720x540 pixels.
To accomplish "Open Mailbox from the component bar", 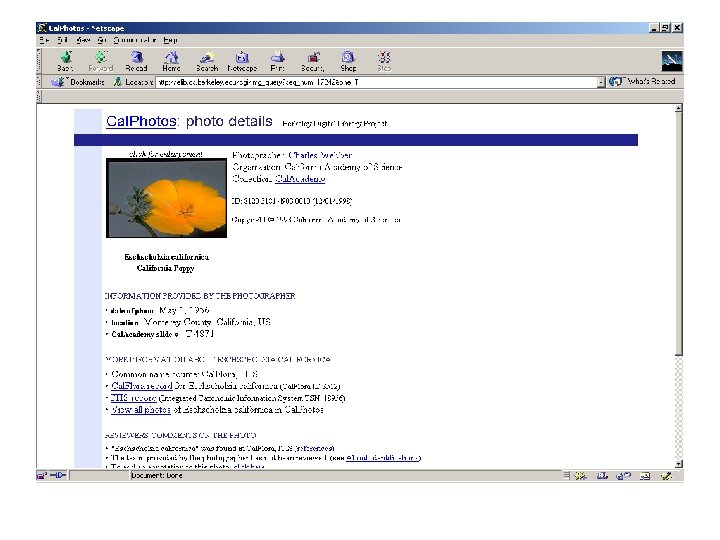I will (x=602, y=476).
